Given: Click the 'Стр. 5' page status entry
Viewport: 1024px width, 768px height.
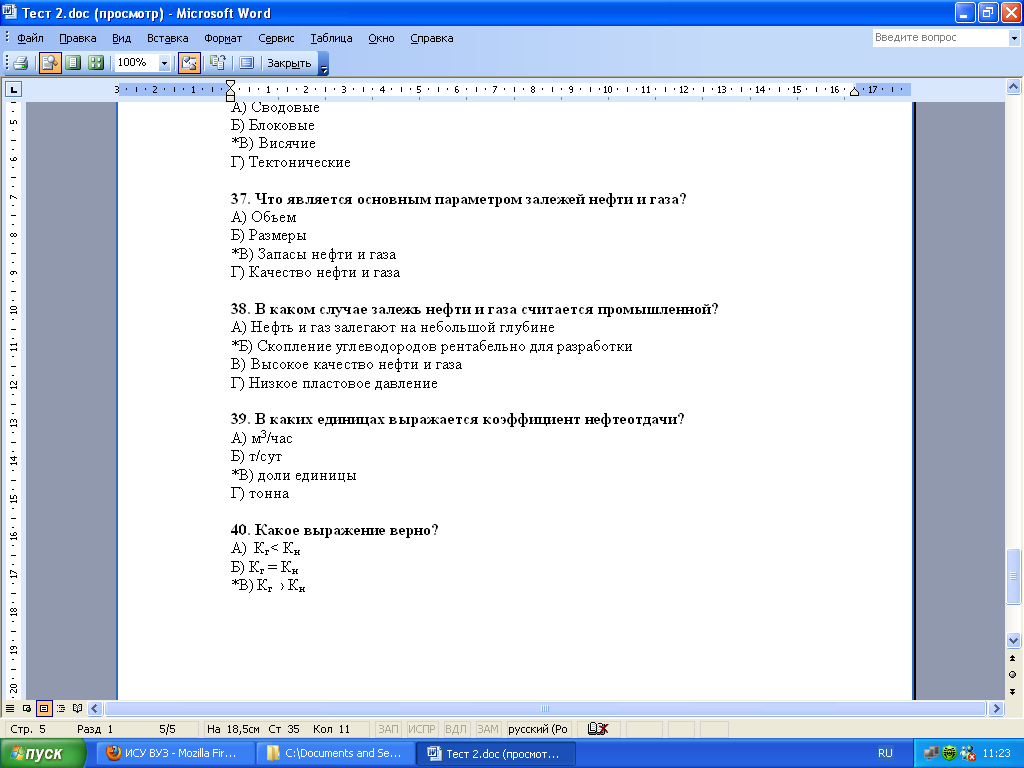Looking at the screenshot, I should click(28, 729).
